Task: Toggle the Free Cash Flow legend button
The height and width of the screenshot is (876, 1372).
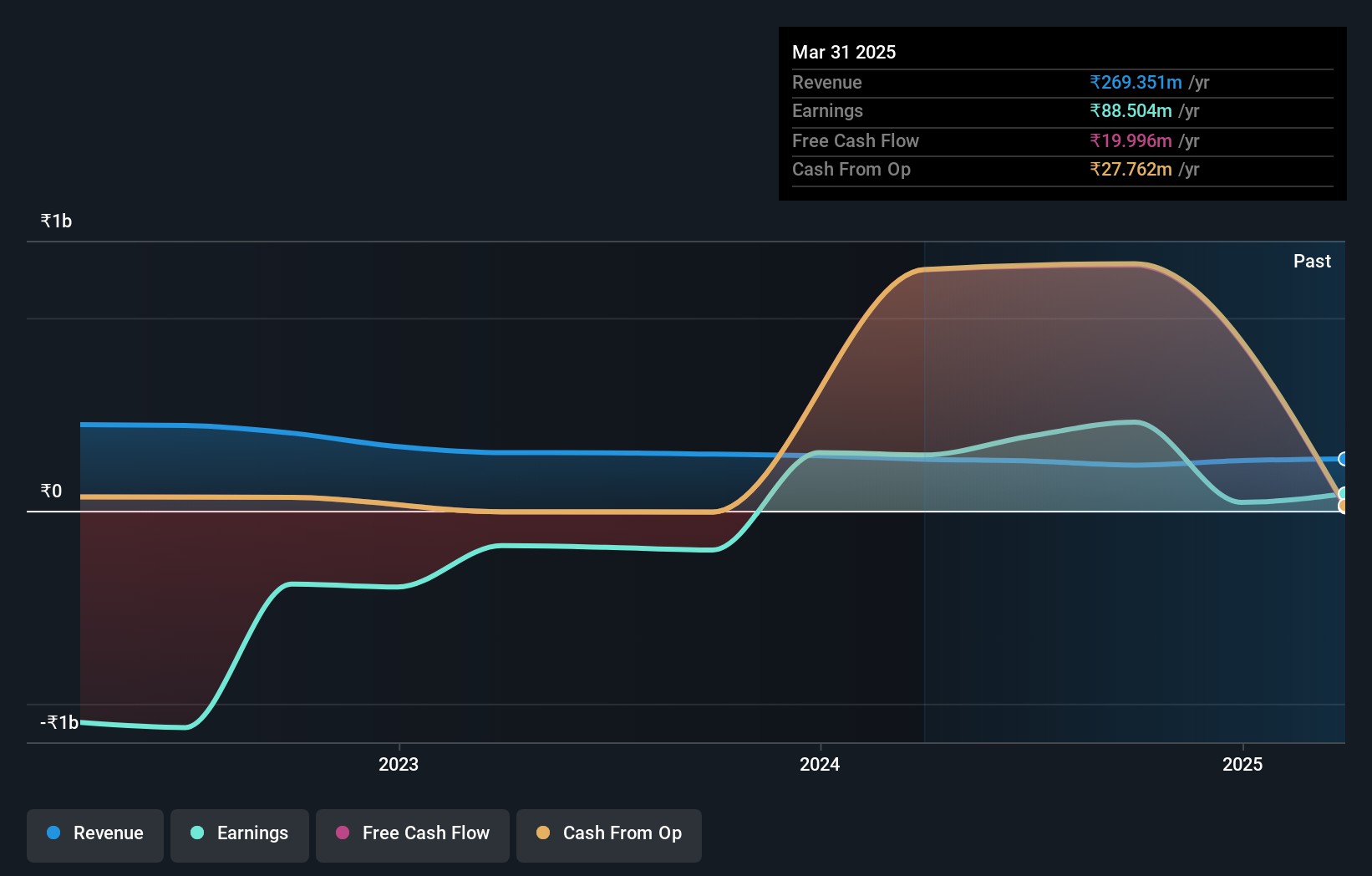Action: 413,835
